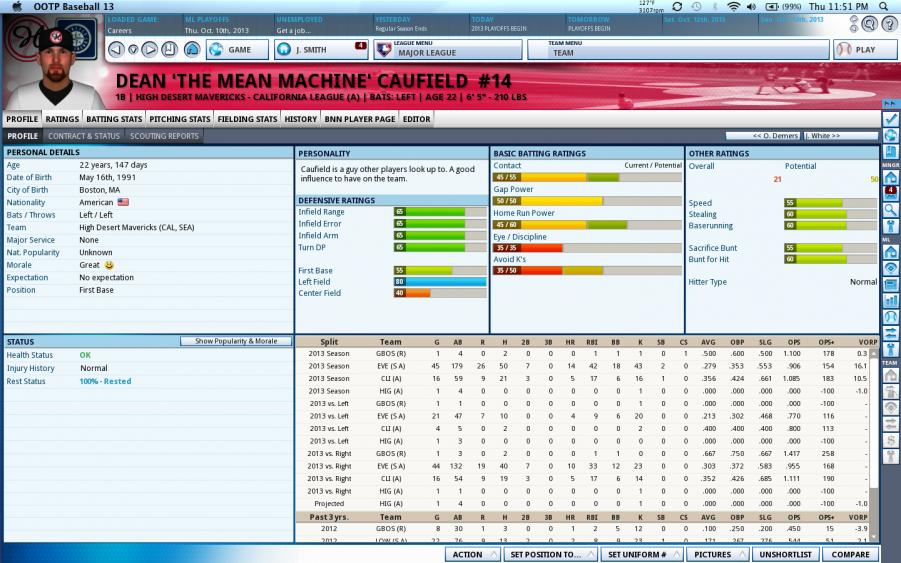Click the UNSHORTLIST button

click(x=786, y=554)
